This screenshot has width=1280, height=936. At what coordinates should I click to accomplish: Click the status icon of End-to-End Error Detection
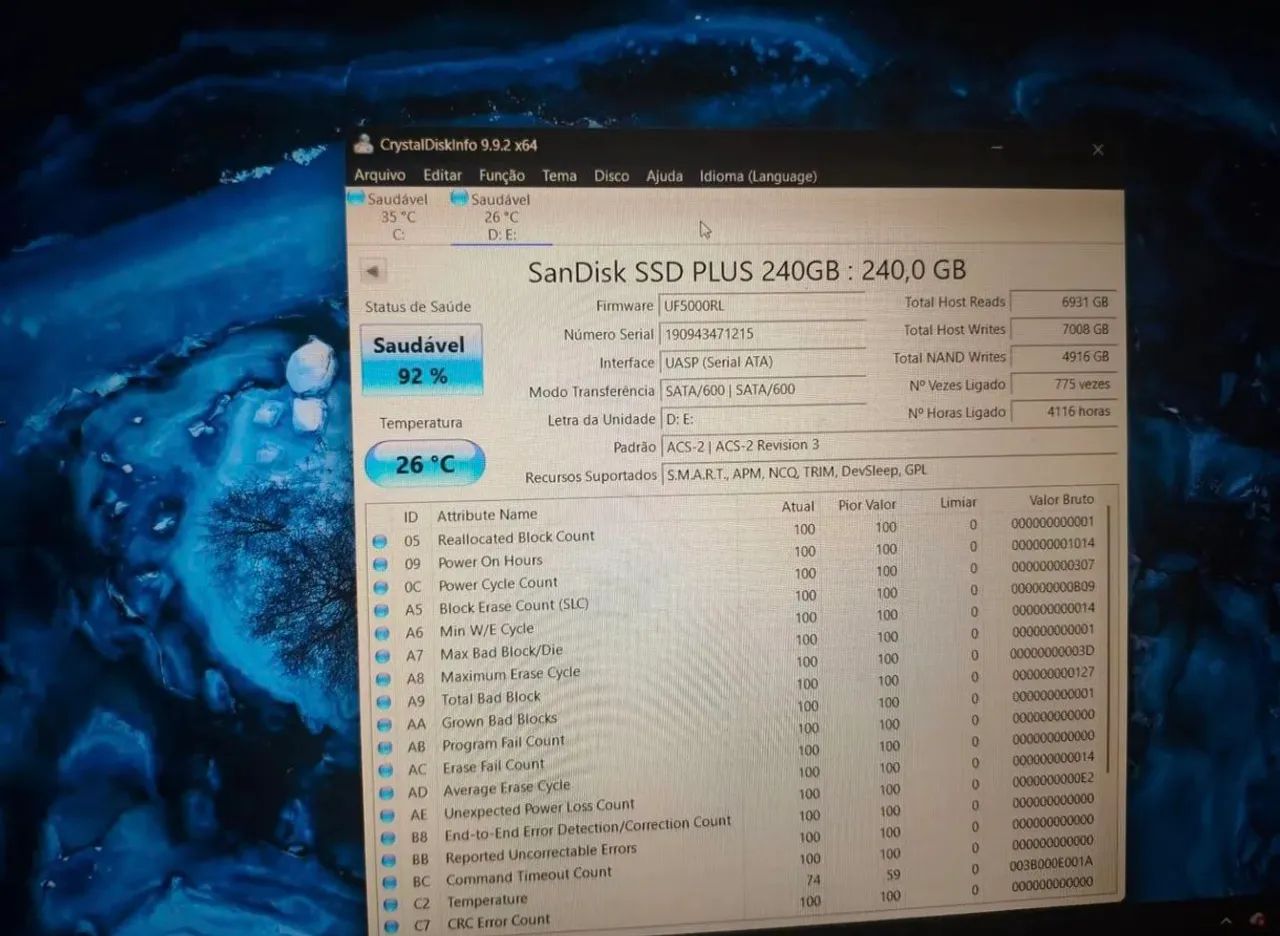(x=388, y=837)
